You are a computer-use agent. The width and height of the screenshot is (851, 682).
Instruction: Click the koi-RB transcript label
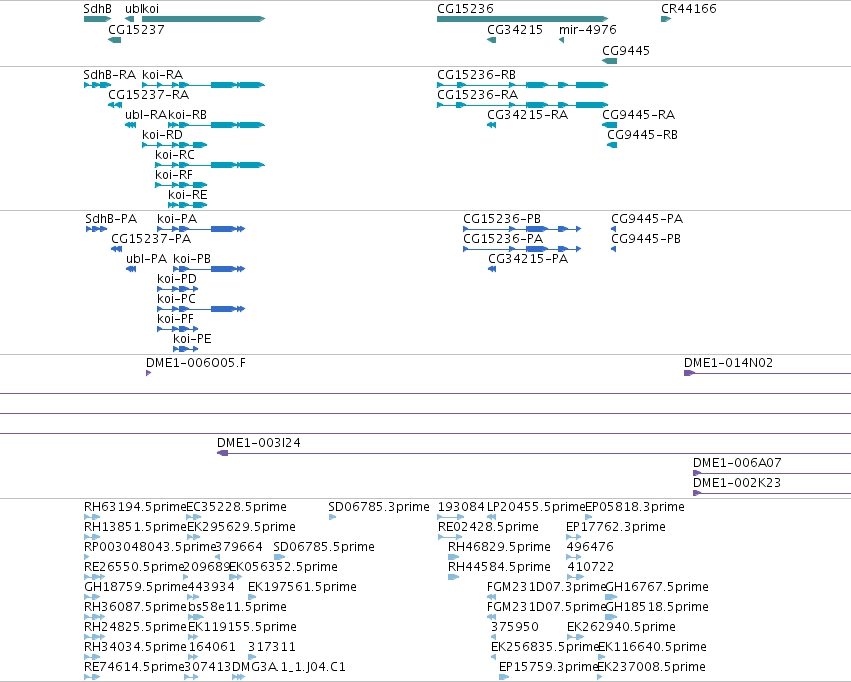click(187, 115)
